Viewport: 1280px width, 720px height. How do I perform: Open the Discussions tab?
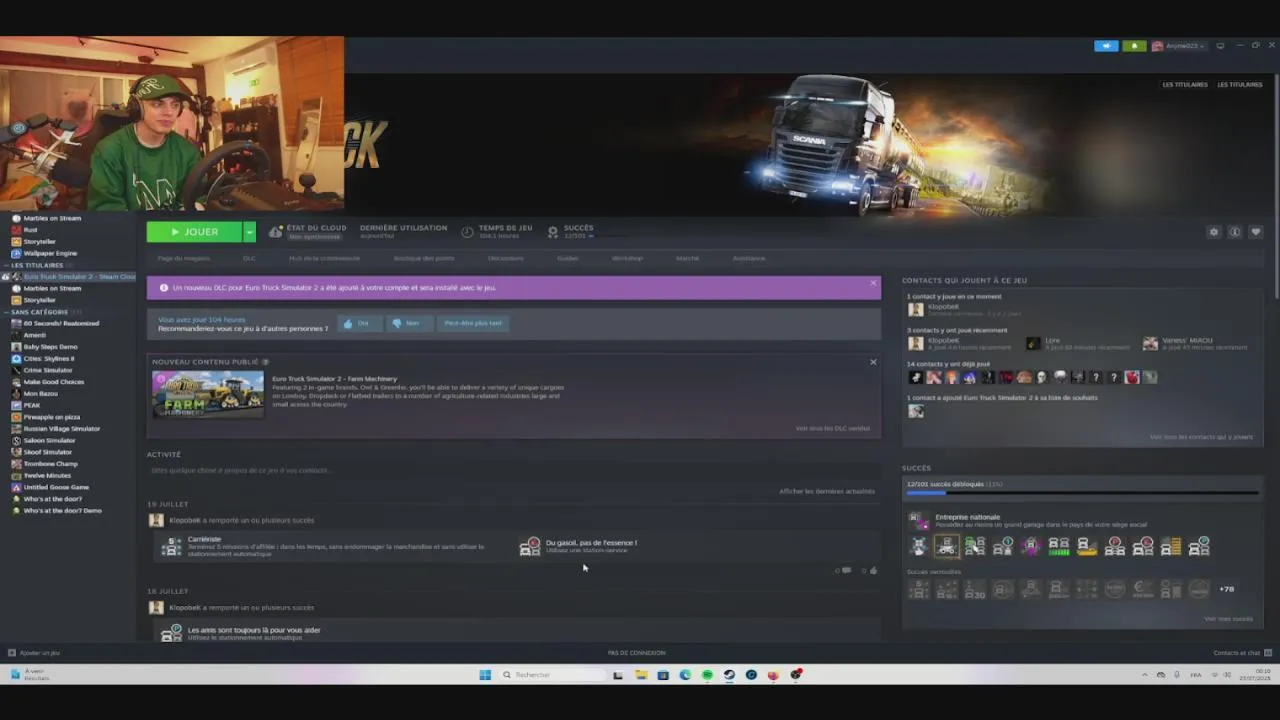506,258
